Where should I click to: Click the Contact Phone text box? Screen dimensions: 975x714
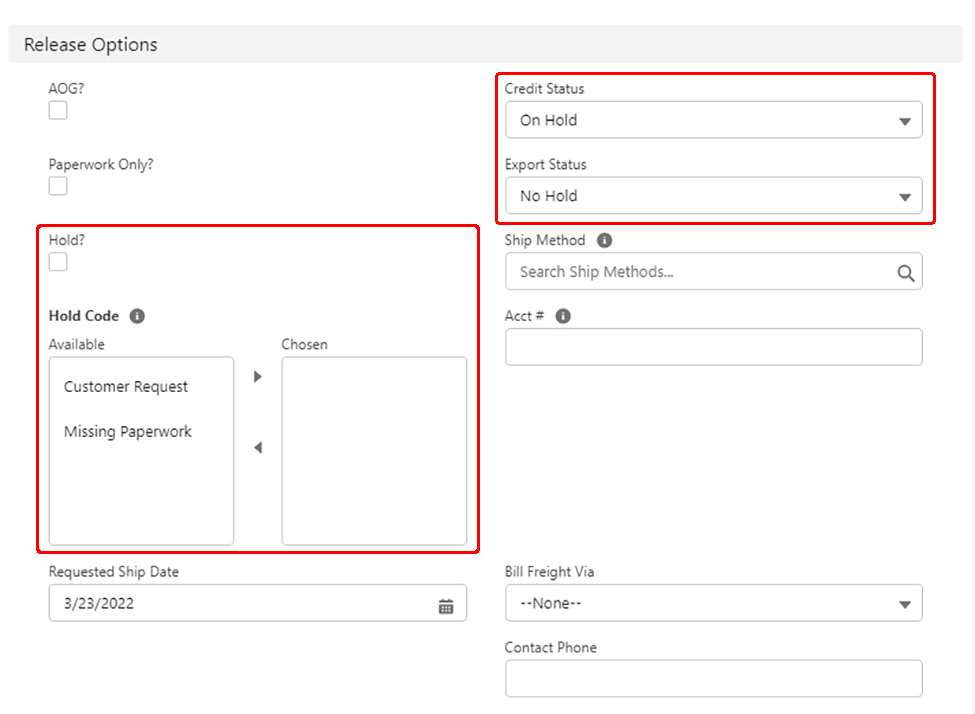pyautogui.click(x=713, y=678)
